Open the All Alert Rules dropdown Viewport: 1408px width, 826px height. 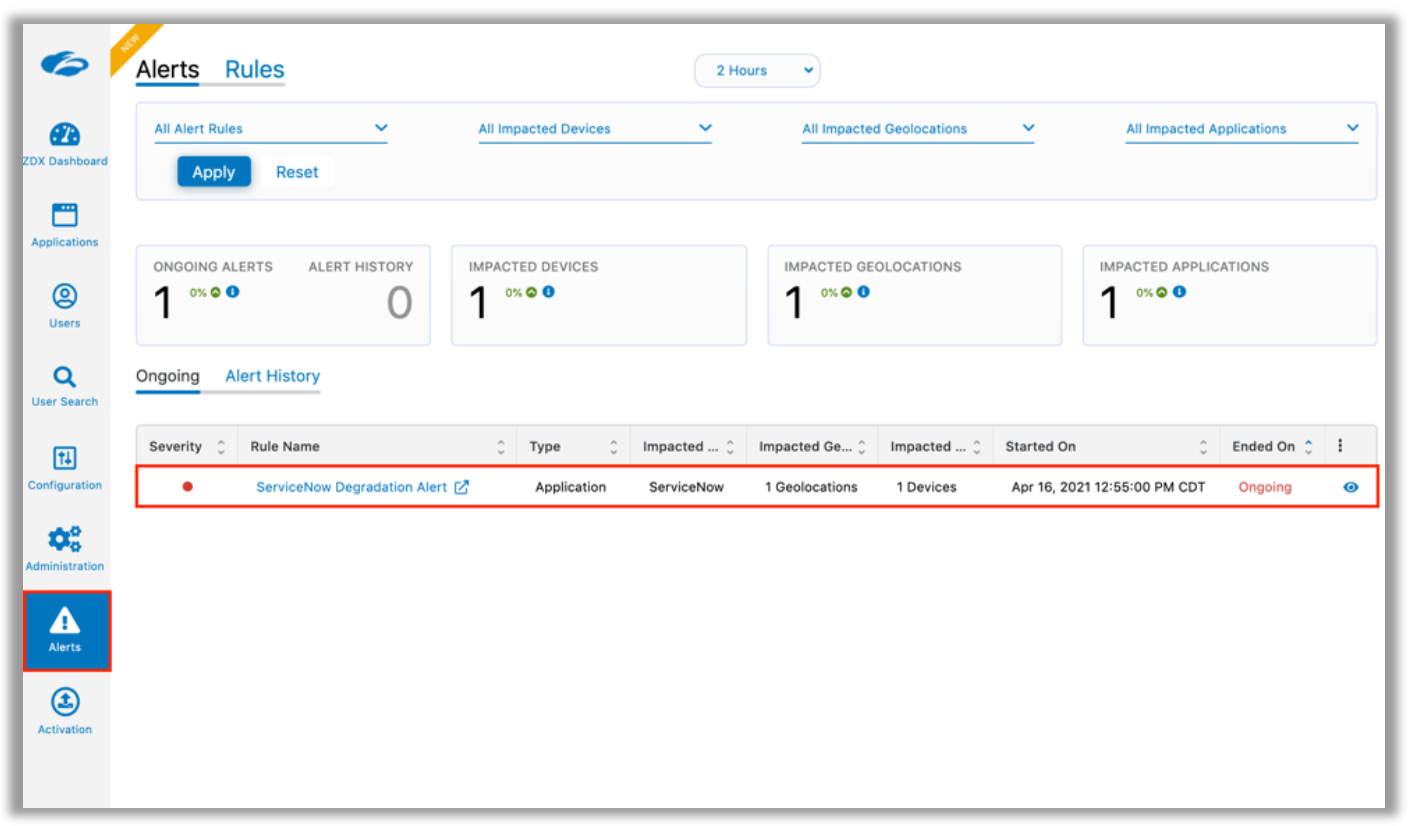270,129
